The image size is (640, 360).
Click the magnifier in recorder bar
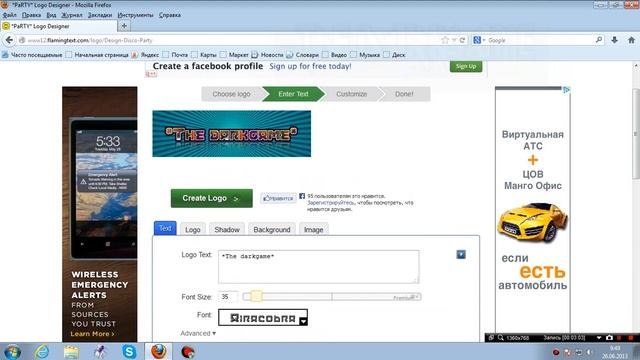pos(500,338)
